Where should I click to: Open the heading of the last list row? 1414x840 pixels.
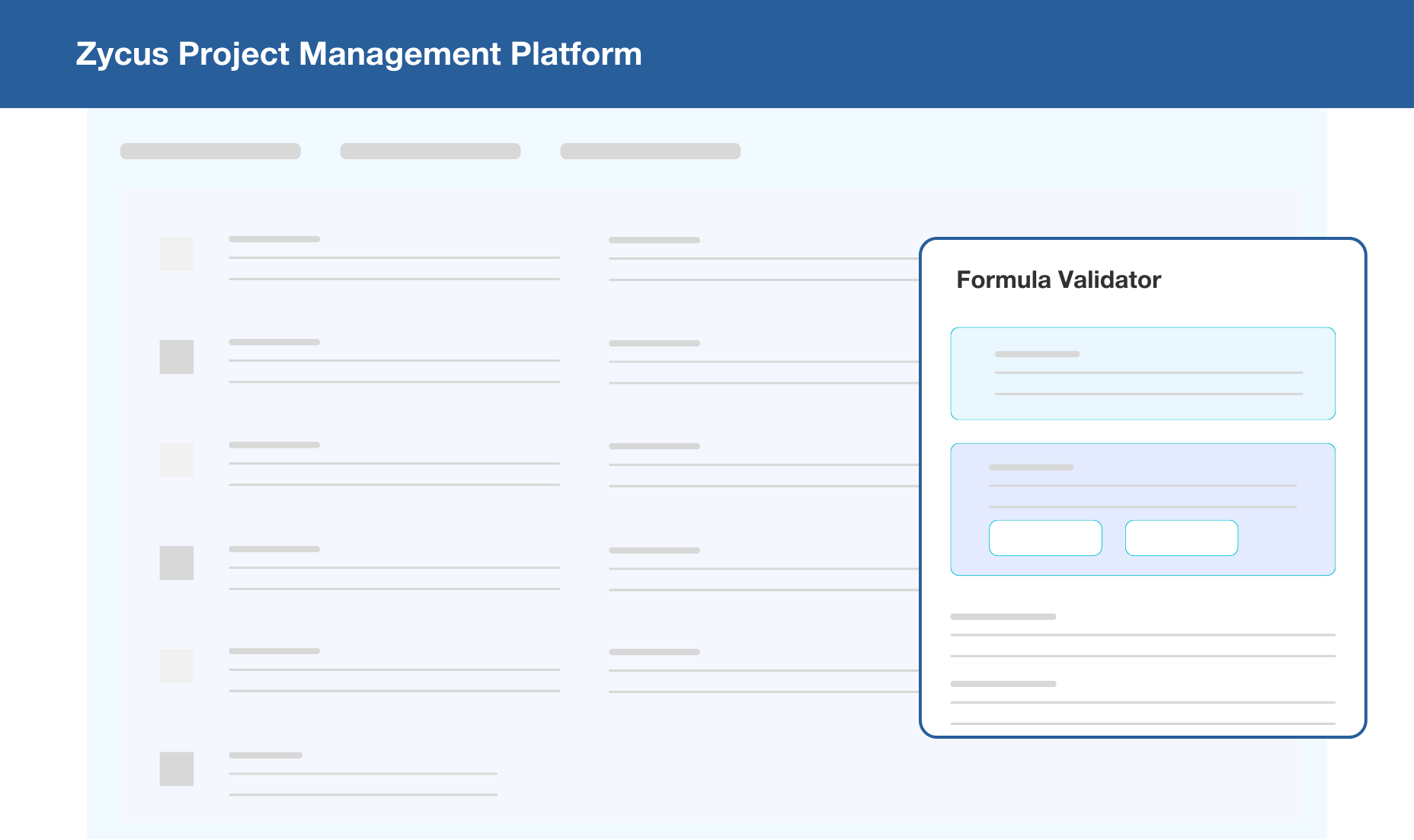[x=266, y=755]
